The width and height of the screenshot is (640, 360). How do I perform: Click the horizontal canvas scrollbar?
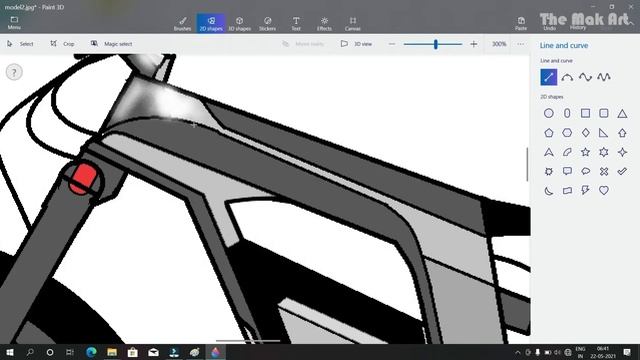pyautogui.click(x=248, y=340)
